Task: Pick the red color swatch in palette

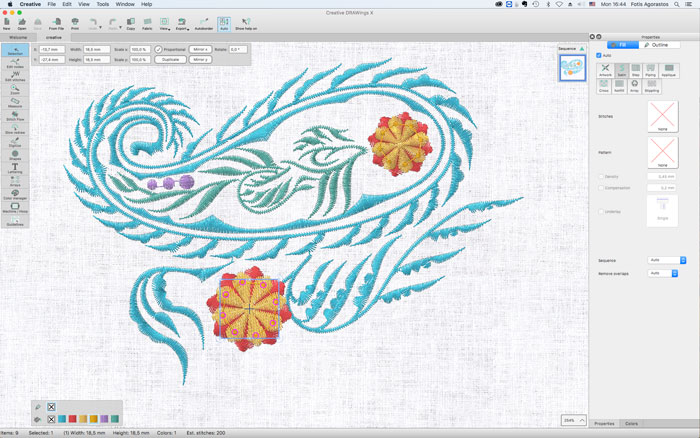Action: [73, 419]
